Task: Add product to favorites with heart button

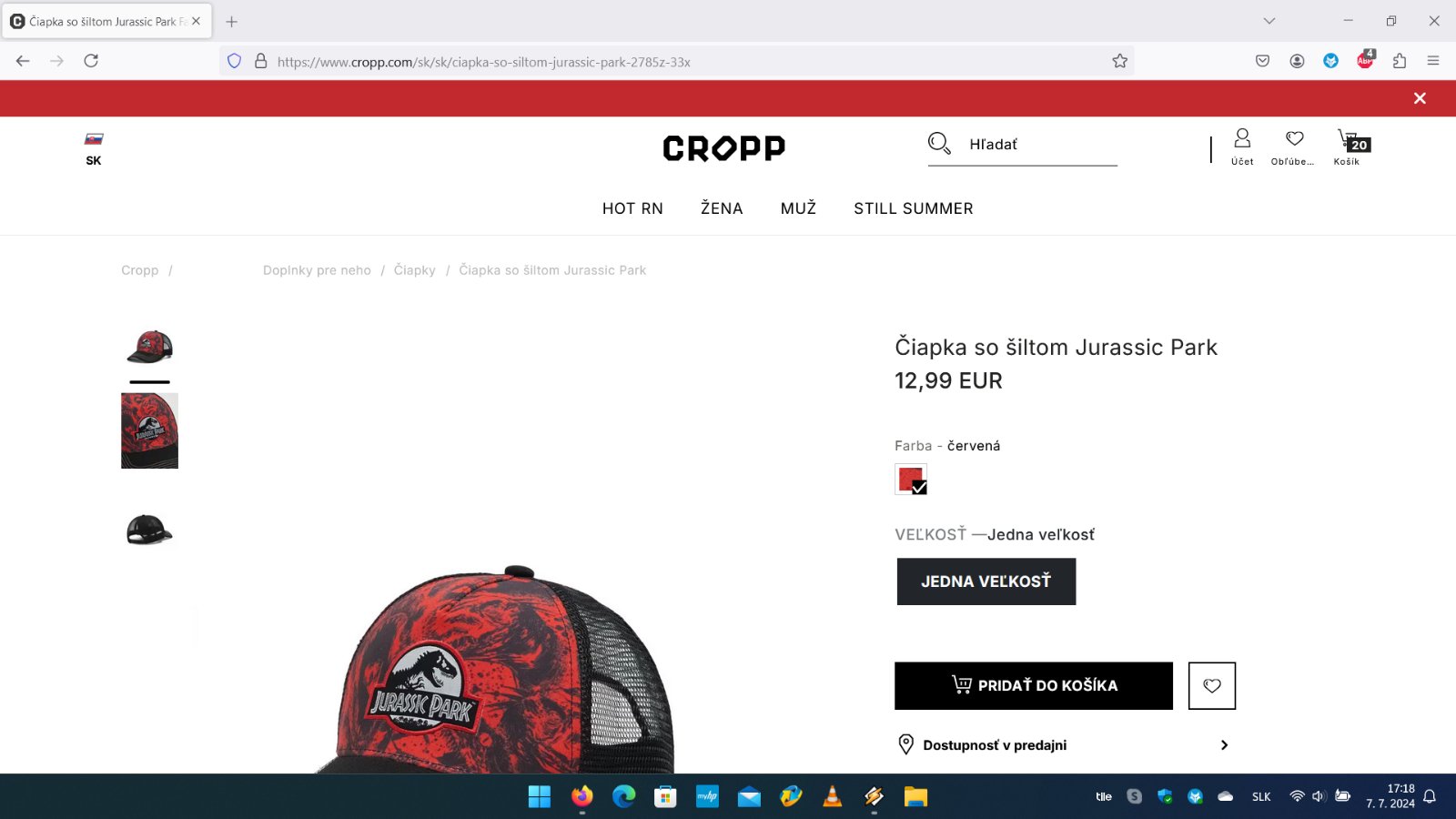Action: coord(1212,686)
